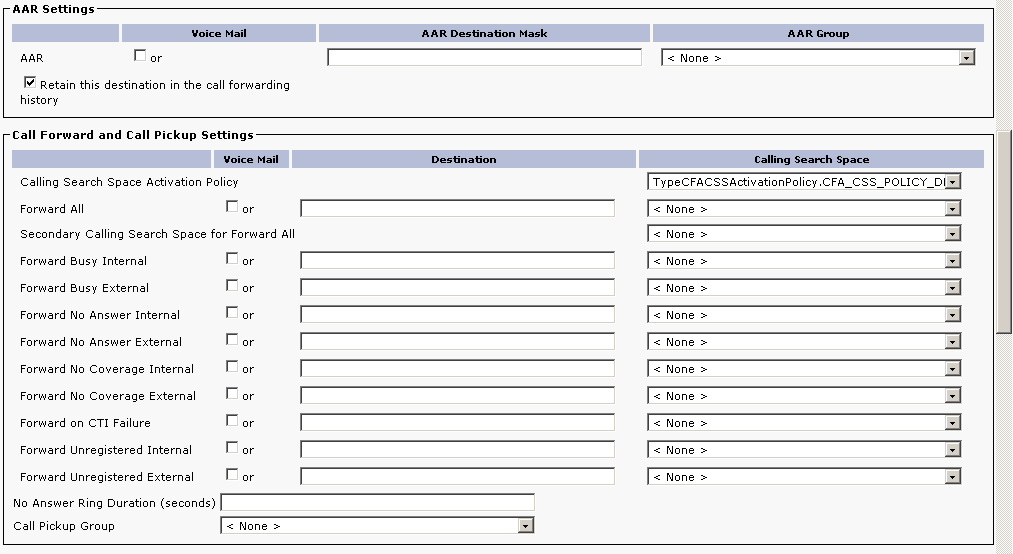Click the Forward All destination field

[457, 209]
